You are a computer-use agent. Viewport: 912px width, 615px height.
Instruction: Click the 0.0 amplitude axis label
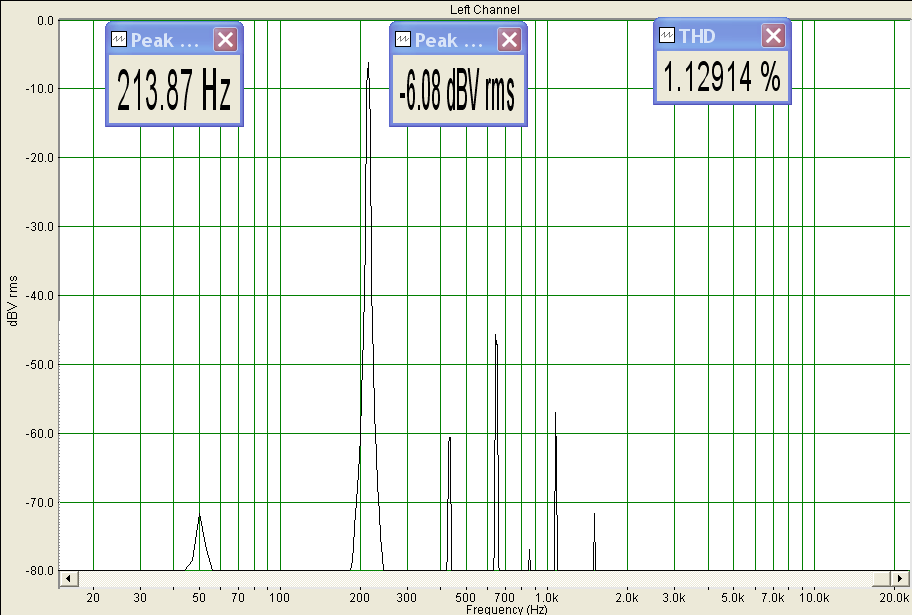(x=45, y=21)
